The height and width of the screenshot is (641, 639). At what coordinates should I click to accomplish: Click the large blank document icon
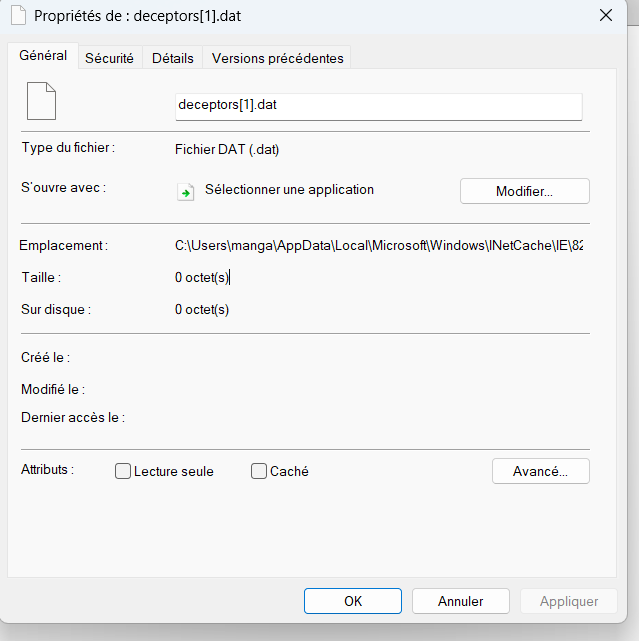[x=41, y=101]
